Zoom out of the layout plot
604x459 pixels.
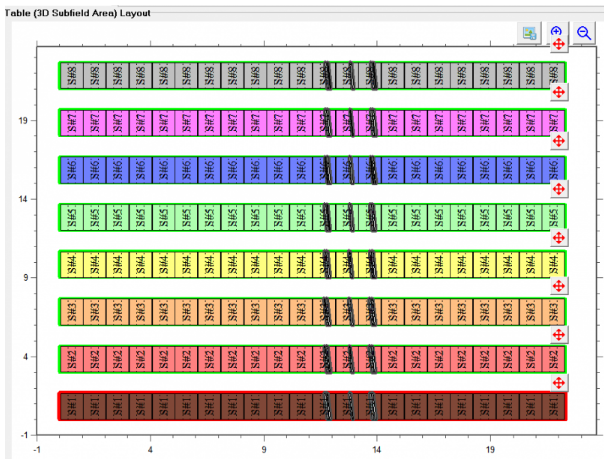pyautogui.click(x=584, y=33)
